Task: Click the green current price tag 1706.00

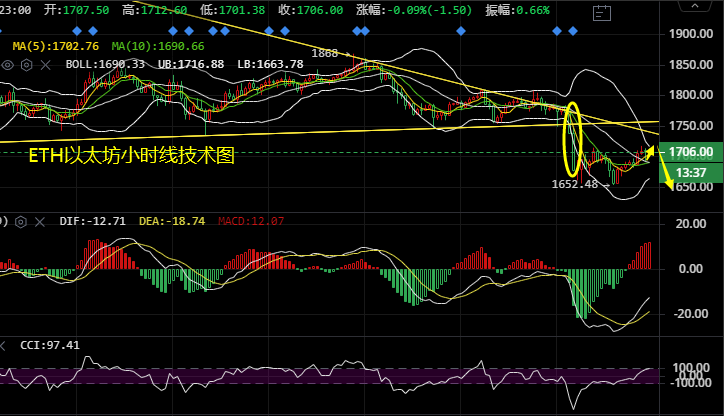Action: tap(691, 152)
